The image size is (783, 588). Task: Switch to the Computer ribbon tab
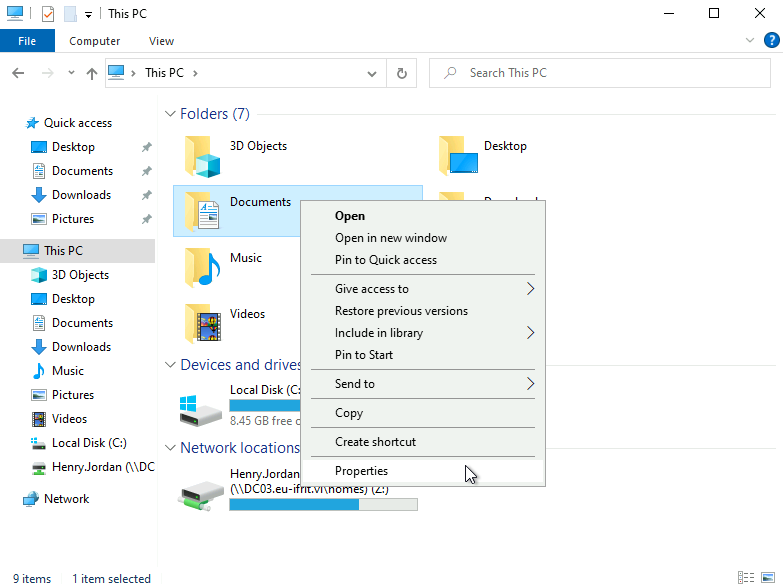click(x=94, y=41)
